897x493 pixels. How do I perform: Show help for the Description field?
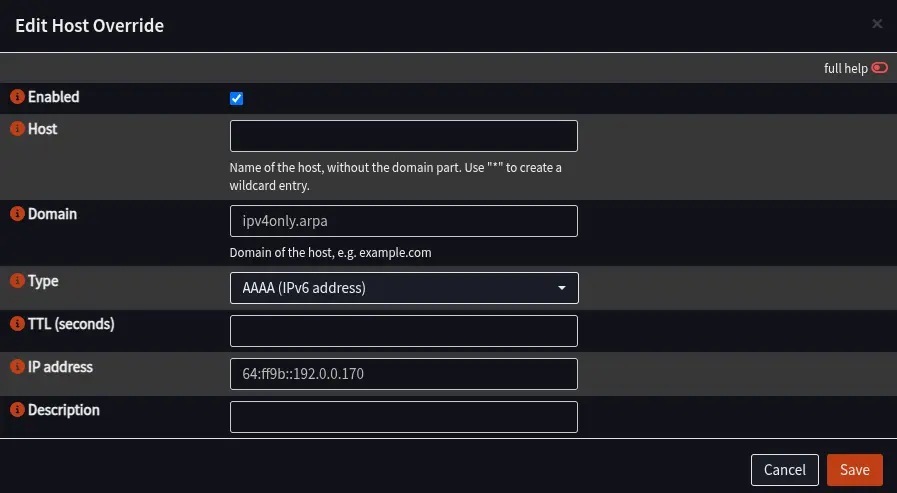(x=17, y=409)
